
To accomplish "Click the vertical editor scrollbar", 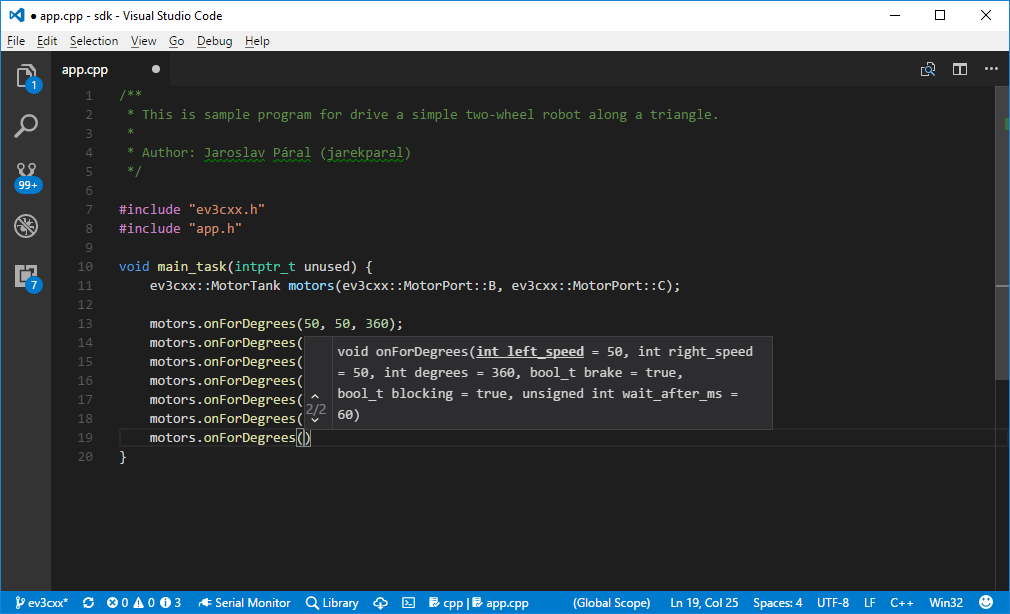I will coord(1002,233).
